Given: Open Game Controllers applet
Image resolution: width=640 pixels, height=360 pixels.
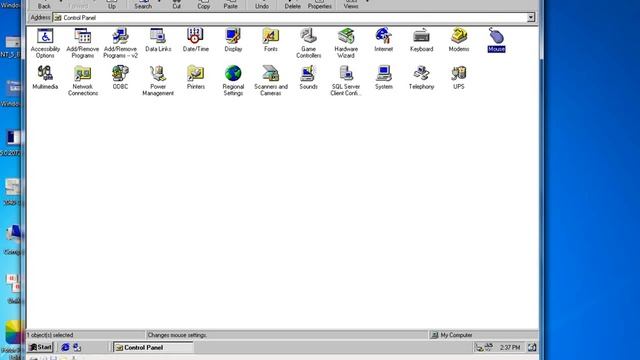Looking at the screenshot, I should pos(309,43).
